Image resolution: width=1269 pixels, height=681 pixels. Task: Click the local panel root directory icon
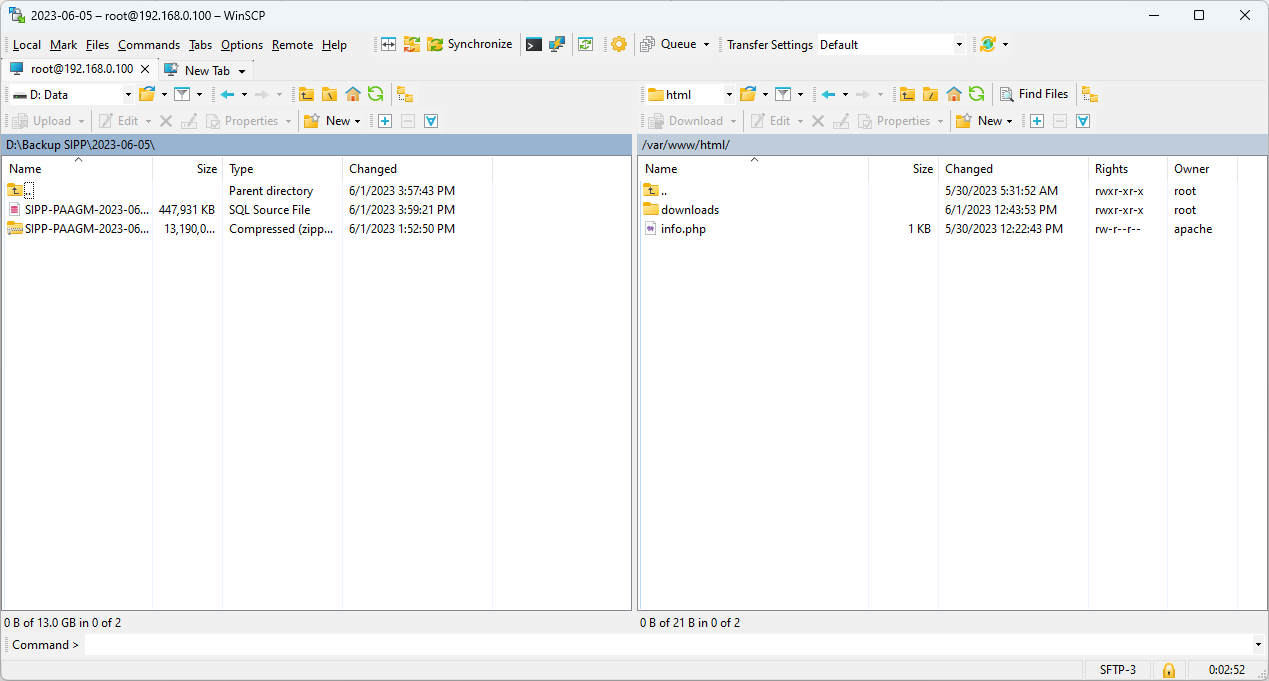(x=329, y=94)
